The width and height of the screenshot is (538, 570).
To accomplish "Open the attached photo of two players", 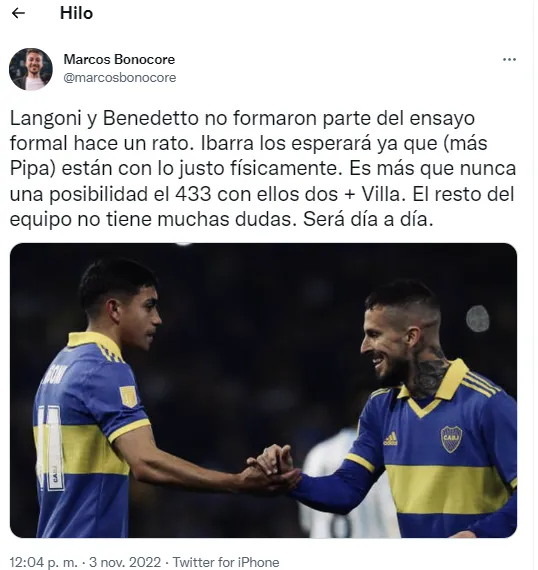I will [263, 390].
